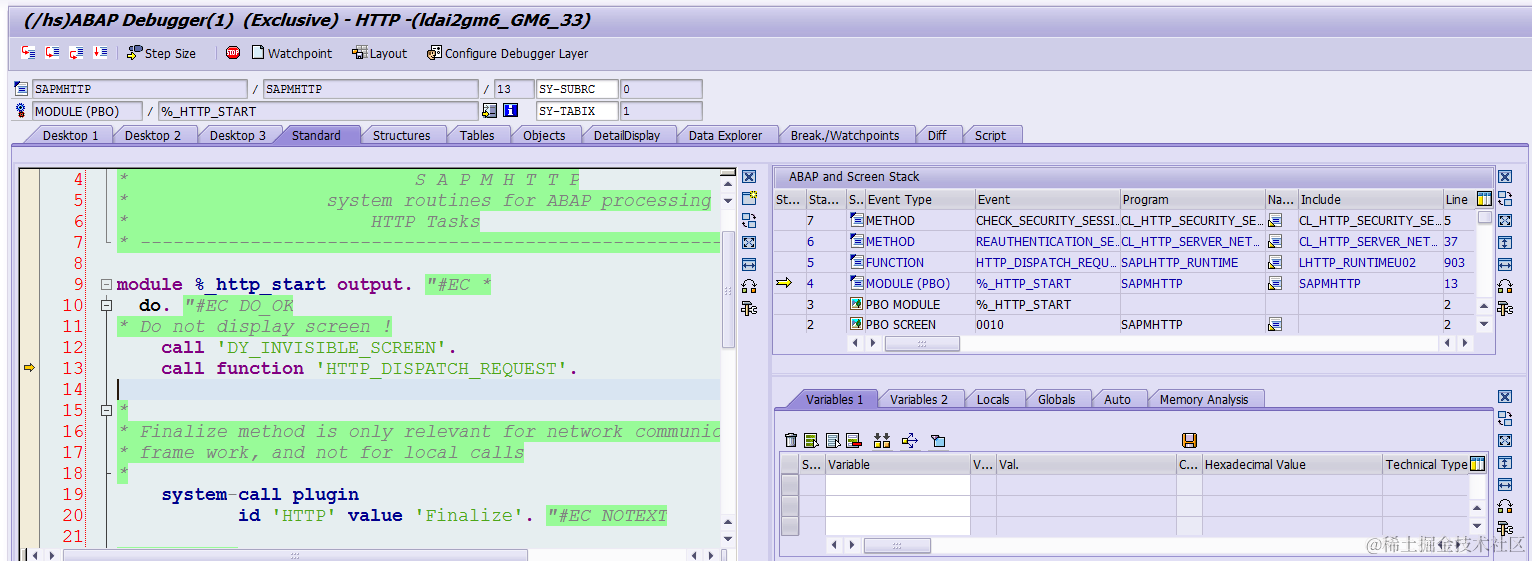This screenshot has width=1532, height=561.
Task: Click the Continue execution icon
Action: click(100, 53)
